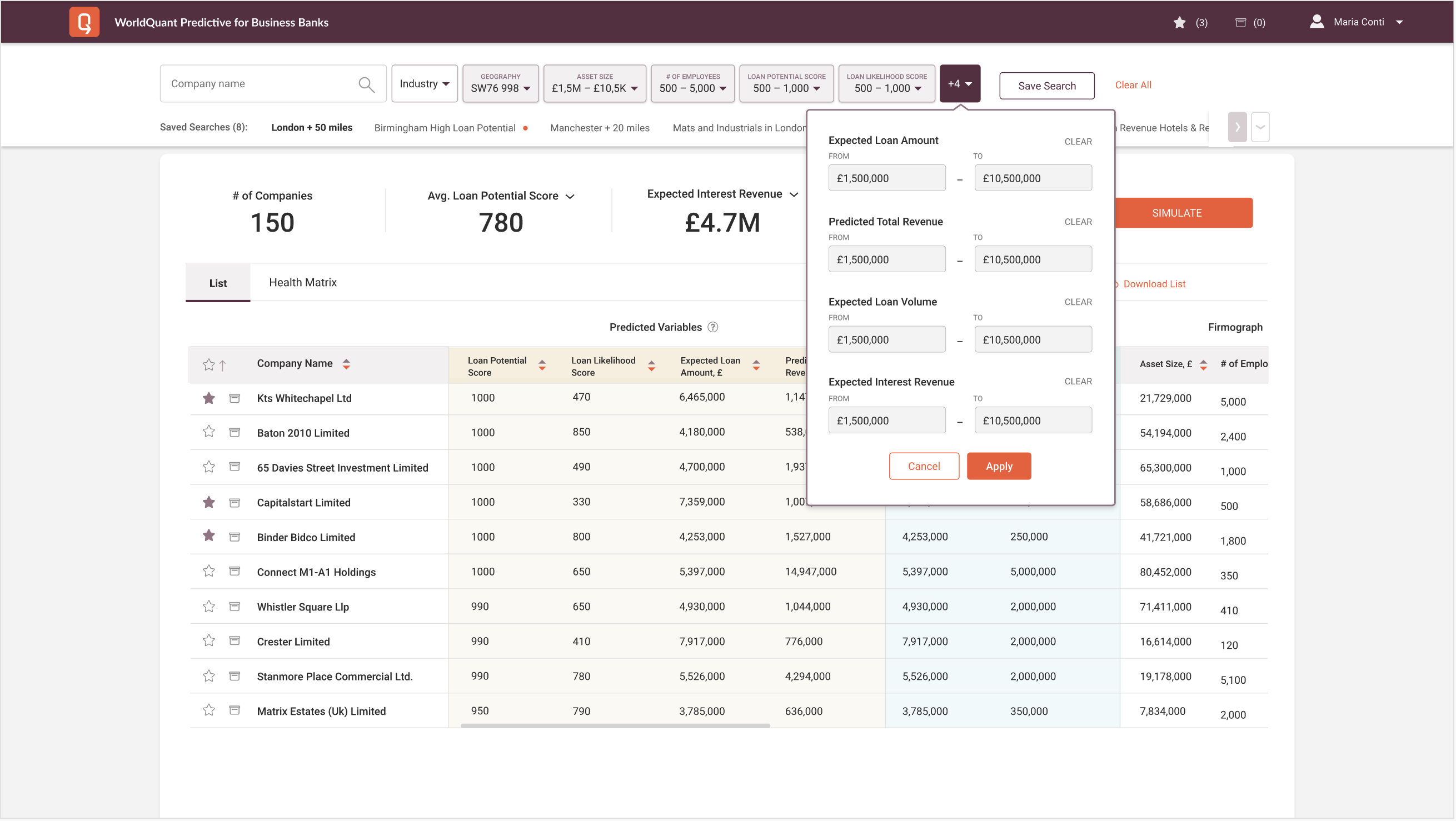Image resolution: width=1456 pixels, height=821 pixels.
Task: Click horizontal table scrollbar
Action: pyautogui.click(x=615, y=726)
